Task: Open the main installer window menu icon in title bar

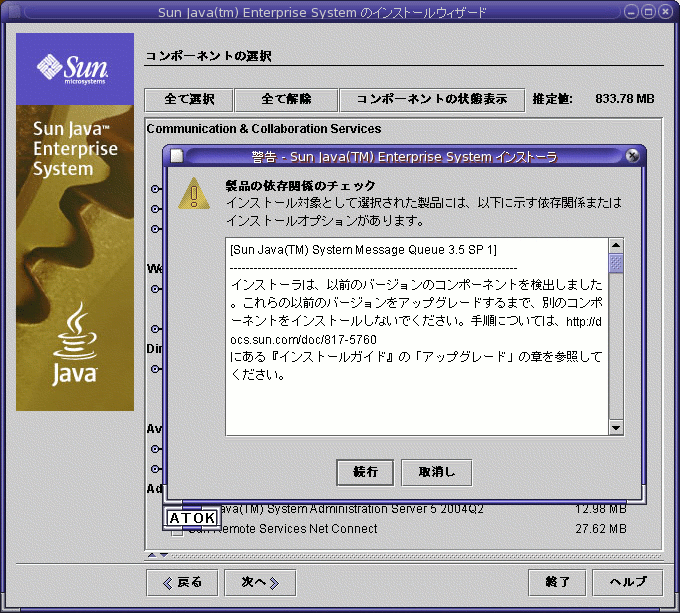Action: click(x=14, y=12)
